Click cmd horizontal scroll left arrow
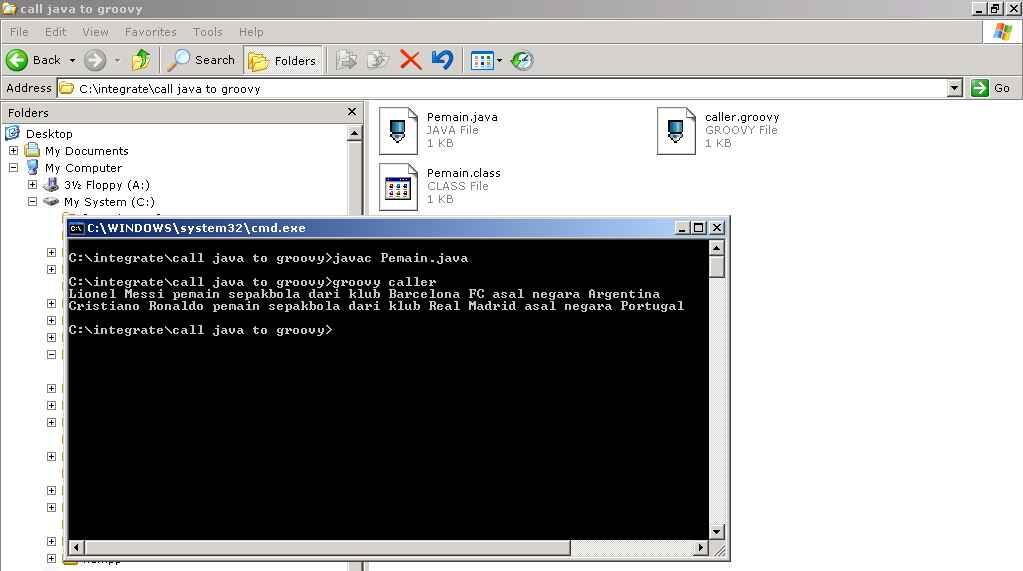 (76, 548)
